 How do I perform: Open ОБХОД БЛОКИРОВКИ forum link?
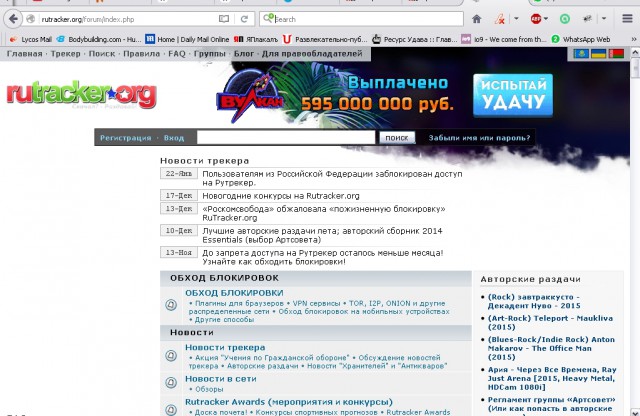click(x=234, y=293)
